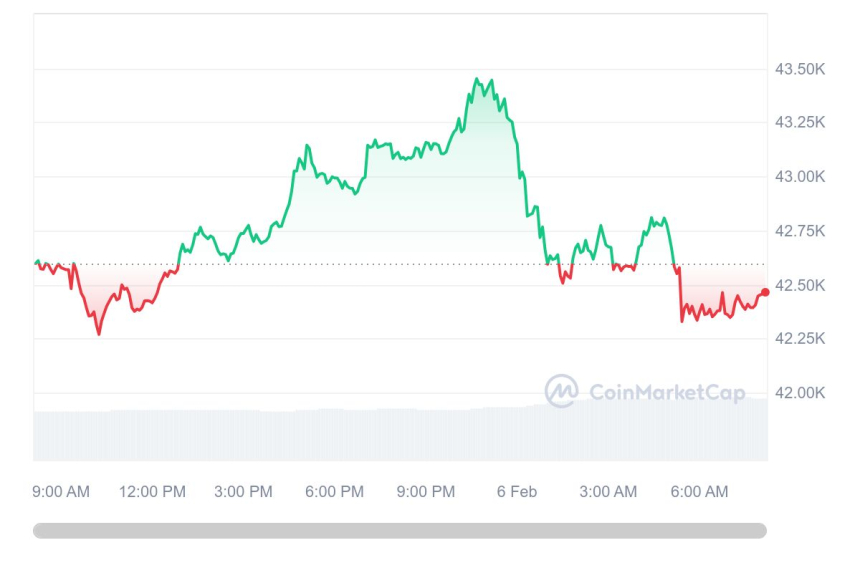The image size is (860, 573).
Task: Click the 6 Feb date marker
Action: point(516,492)
